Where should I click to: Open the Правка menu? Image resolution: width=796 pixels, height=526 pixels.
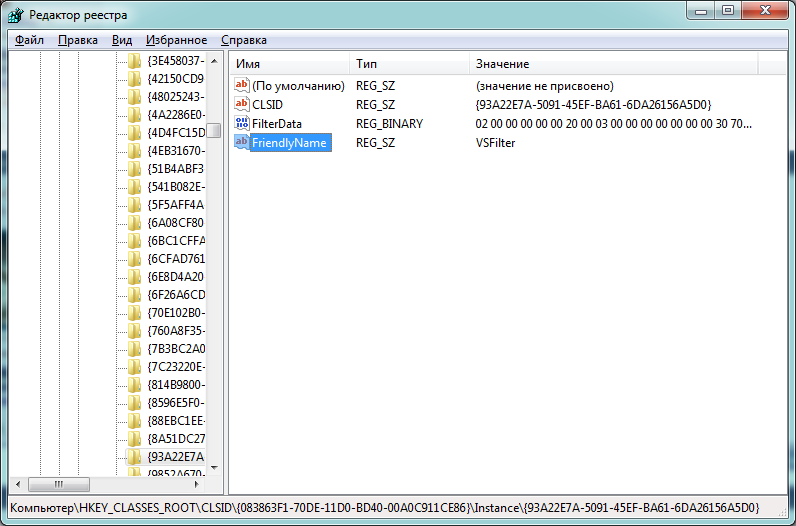click(78, 40)
